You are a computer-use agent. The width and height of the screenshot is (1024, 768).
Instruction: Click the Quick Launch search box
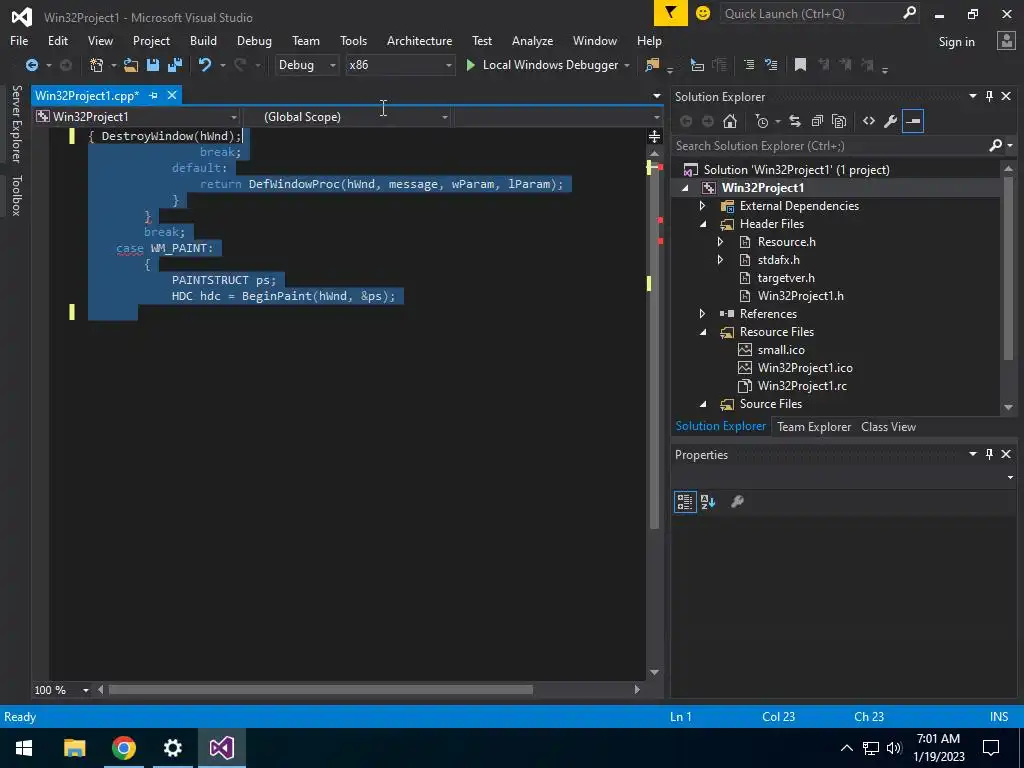click(x=820, y=13)
